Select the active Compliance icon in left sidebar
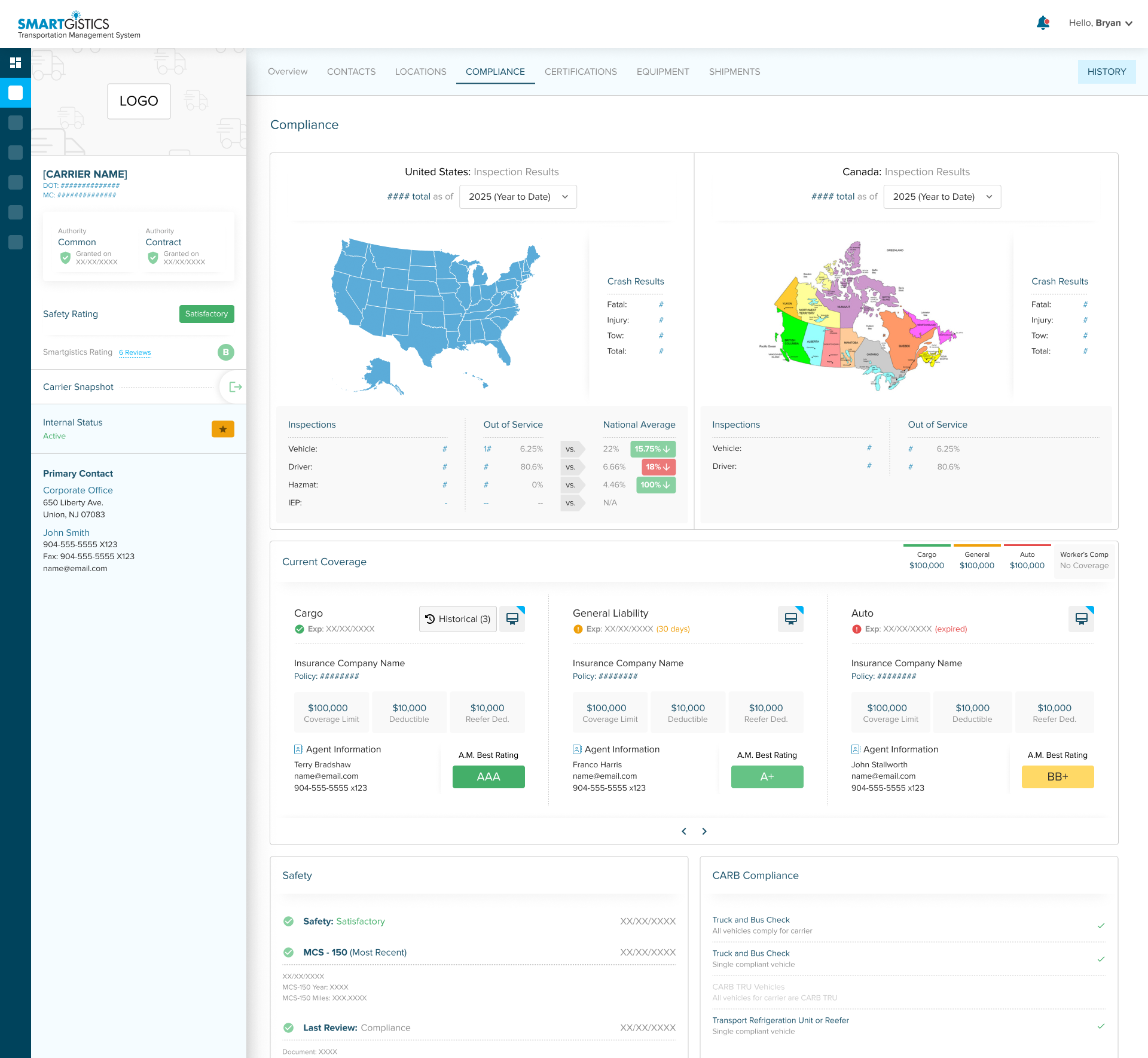1148x1058 pixels. [x=16, y=93]
